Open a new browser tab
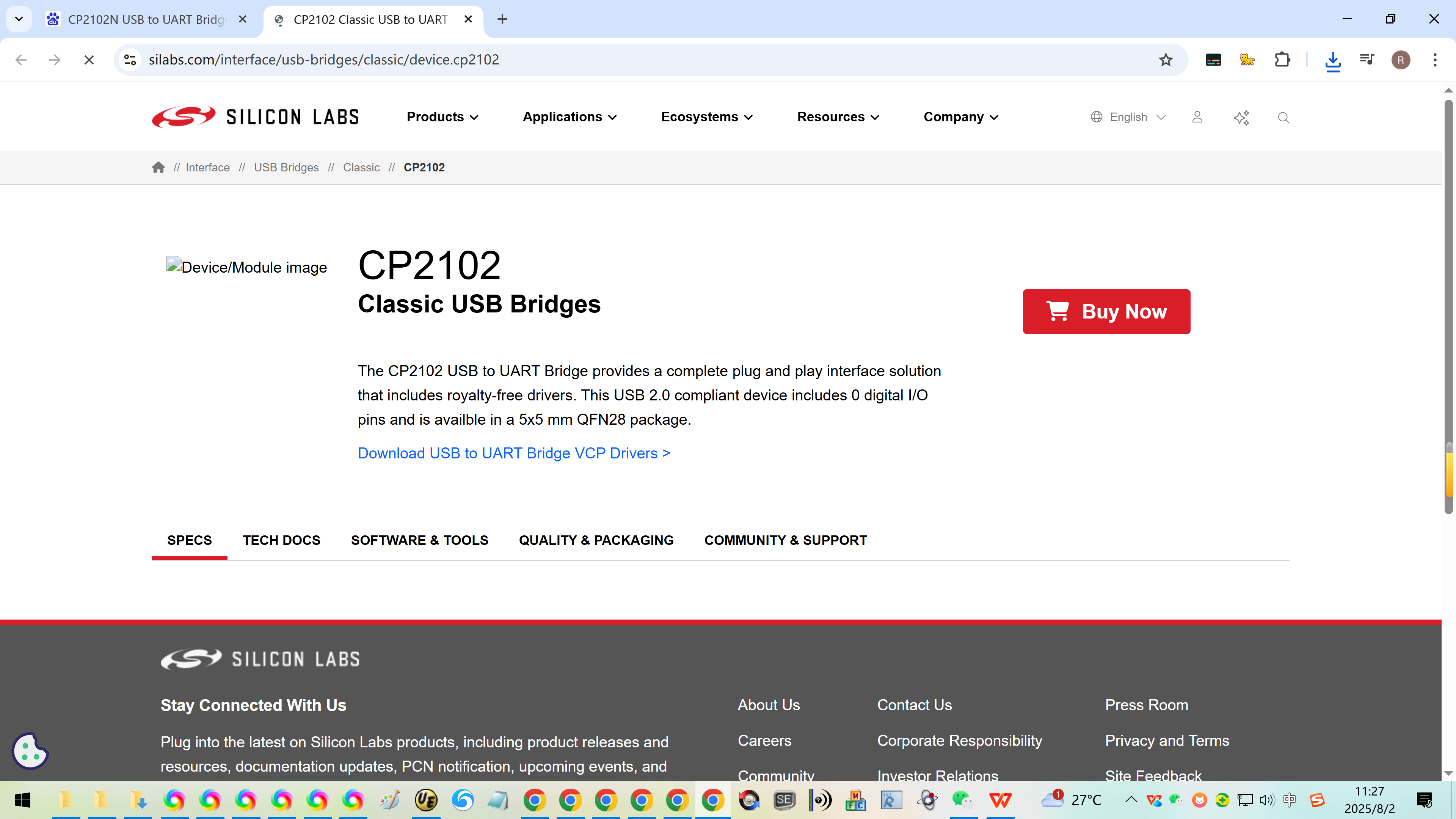This screenshot has height=819, width=1456. tap(502, 19)
